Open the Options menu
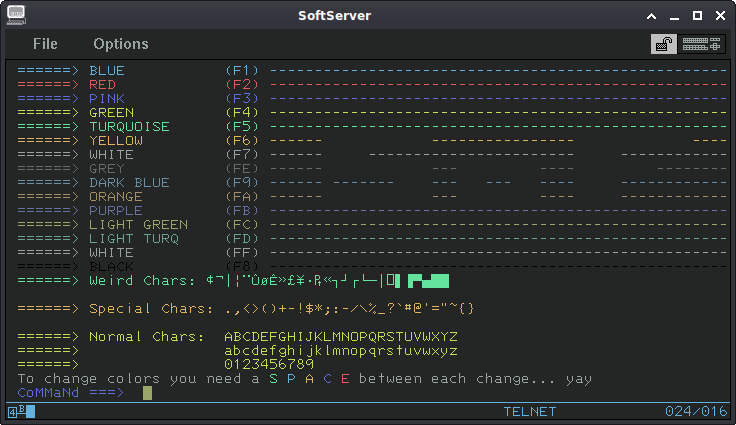736x425 pixels. click(x=121, y=44)
